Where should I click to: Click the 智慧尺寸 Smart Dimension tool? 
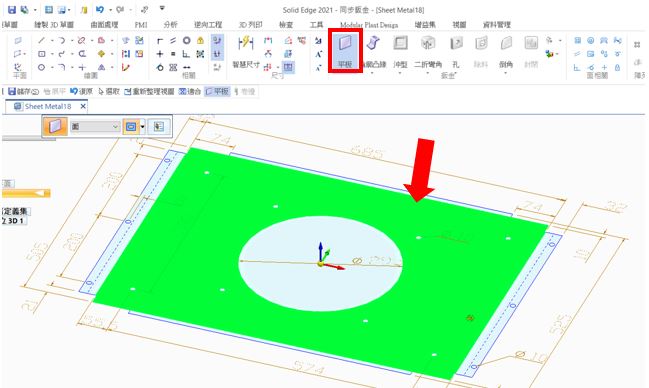coord(246,52)
